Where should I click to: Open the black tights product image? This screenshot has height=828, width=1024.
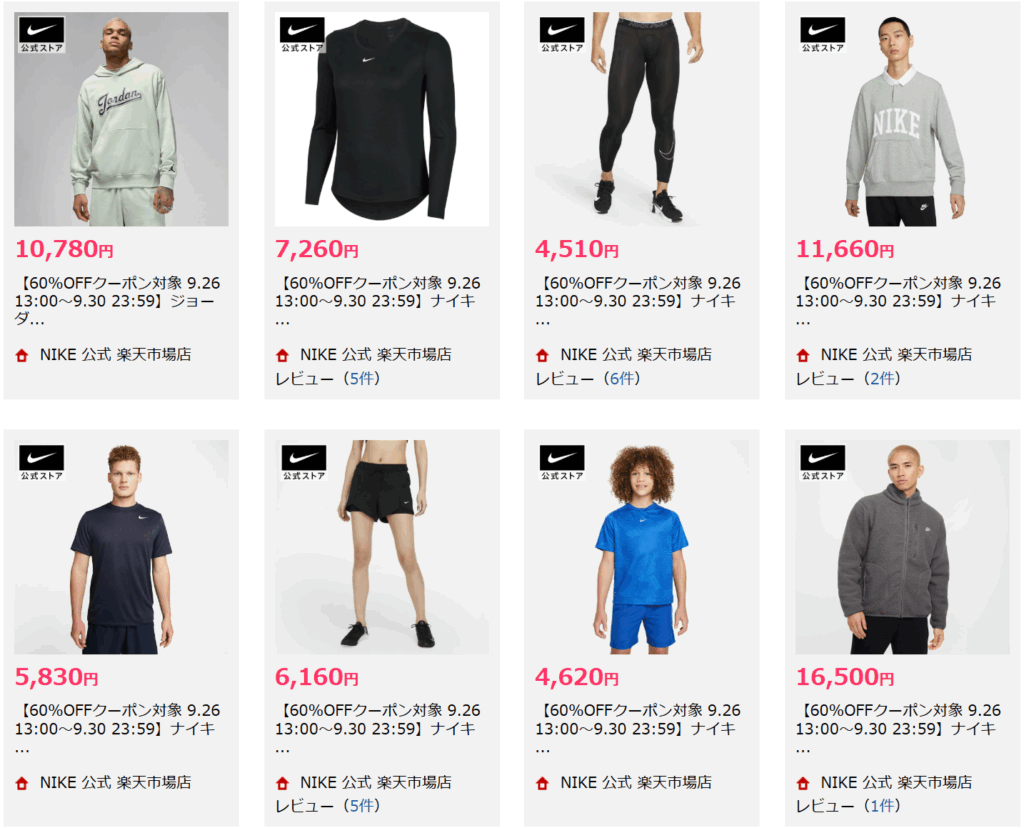(x=641, y=119)
